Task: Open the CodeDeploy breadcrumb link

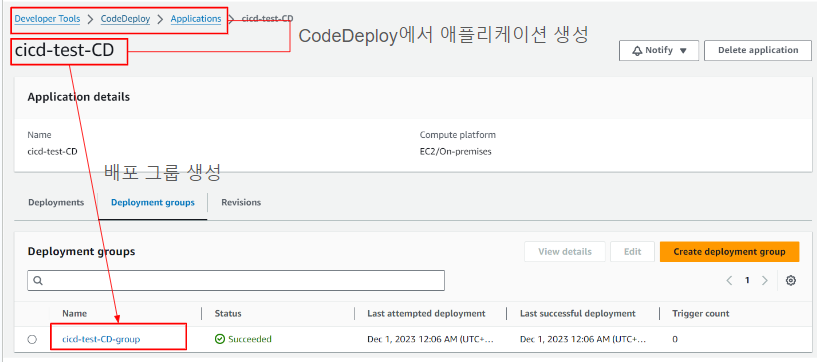Action: click(126, 19)
